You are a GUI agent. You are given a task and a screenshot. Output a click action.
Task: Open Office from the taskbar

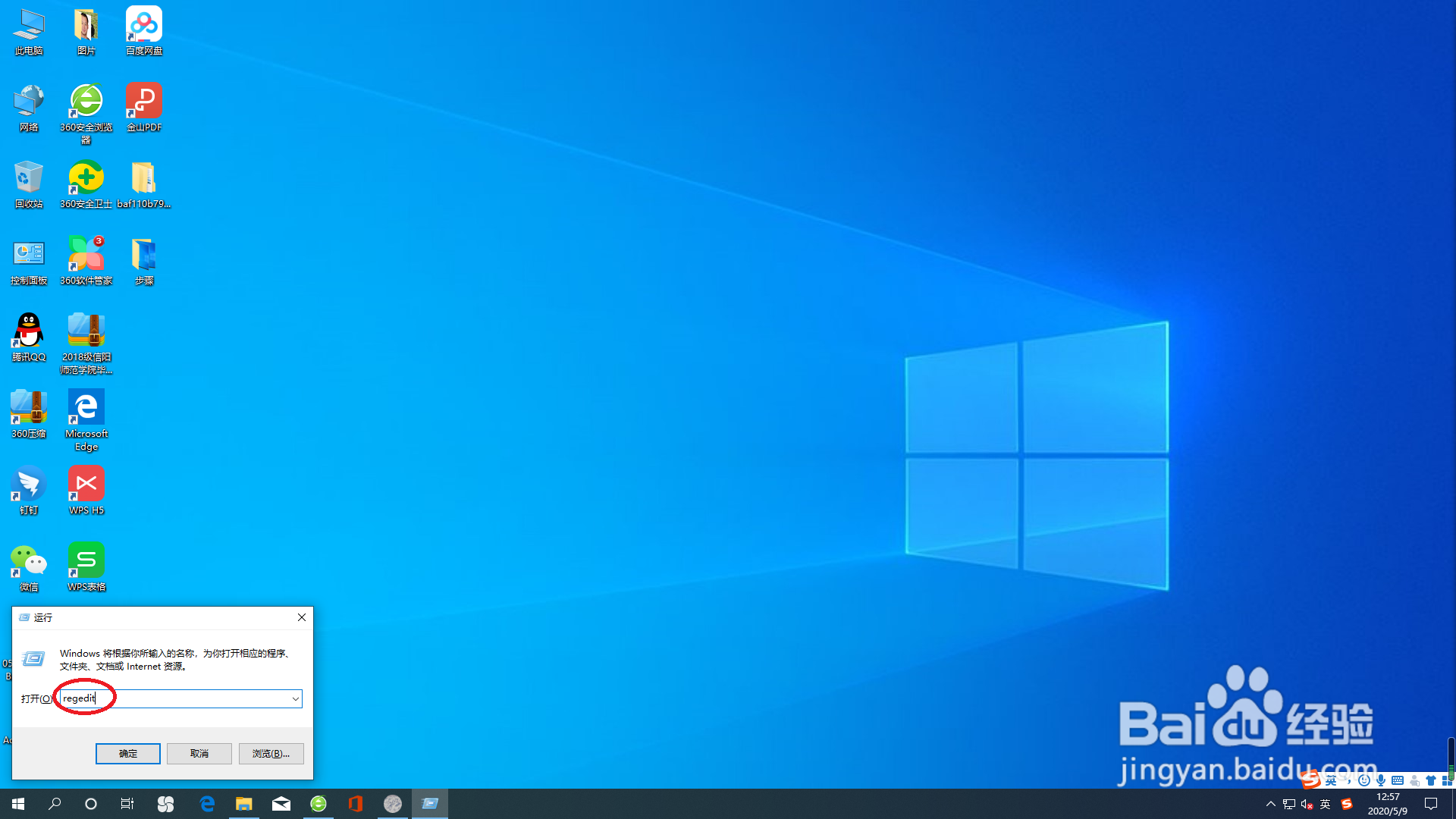(356, 804)
